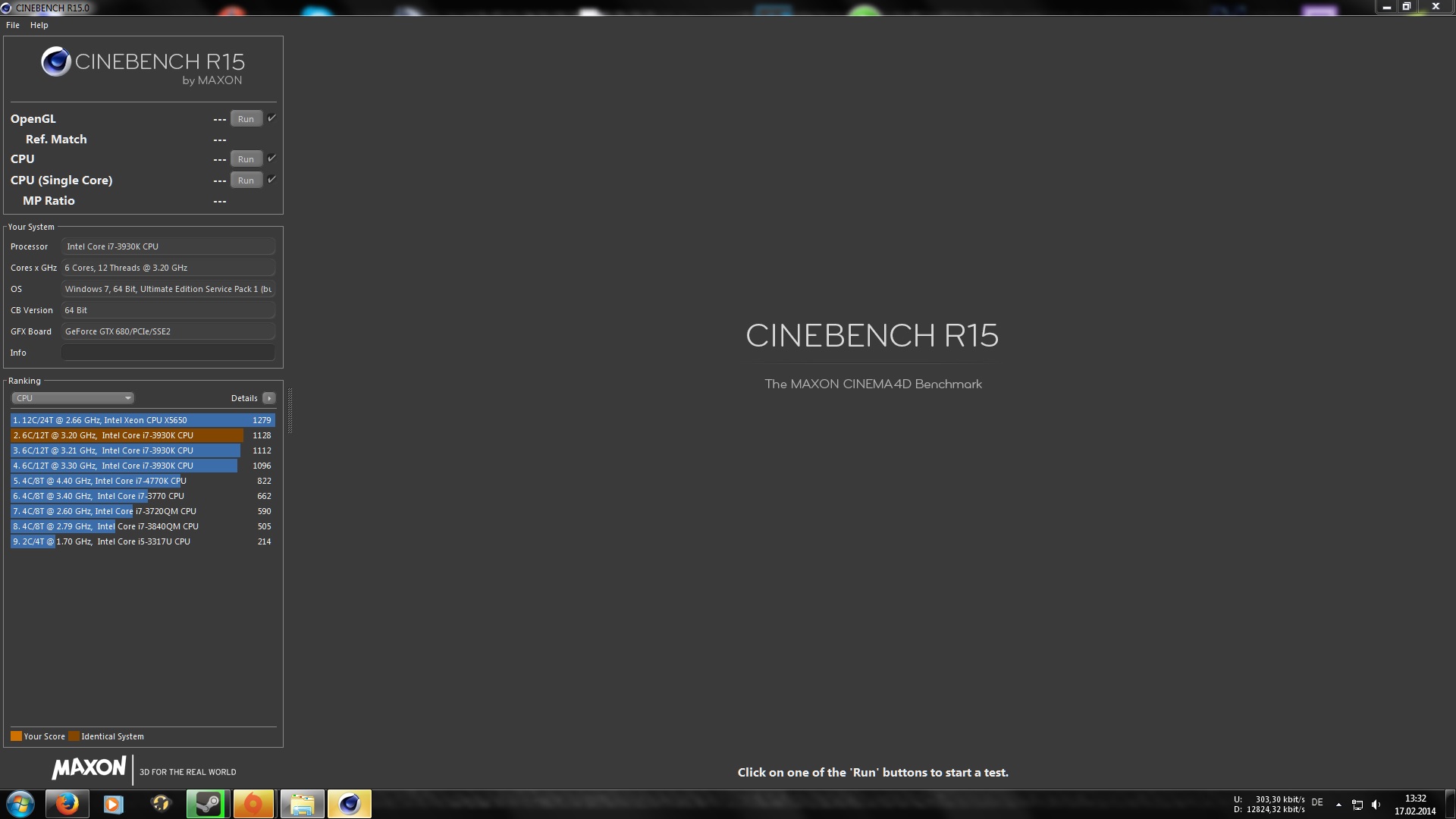Select rank 7 Intel Core i7-3720QM entry
1456x819 pixels.
coord(143,511)
